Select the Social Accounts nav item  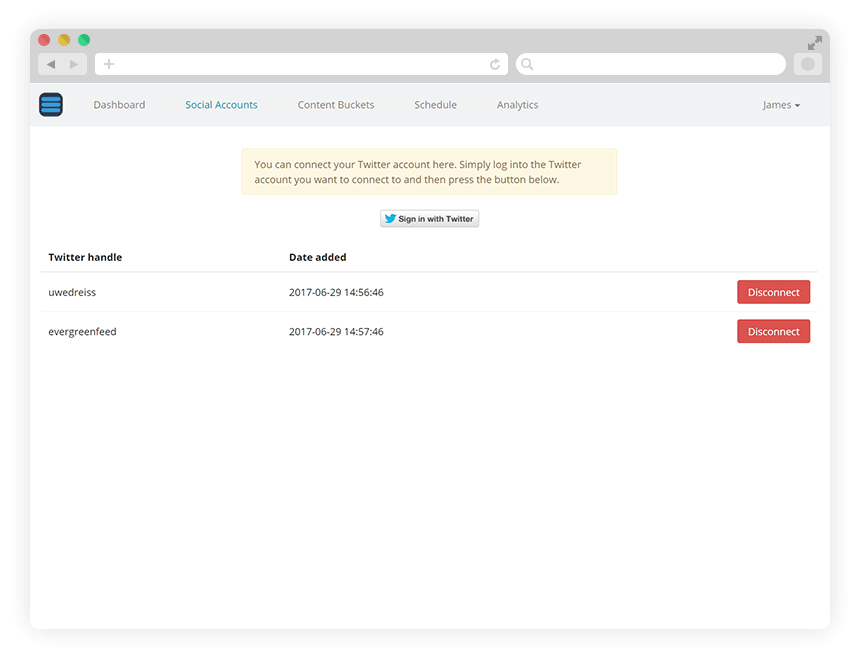221,105
